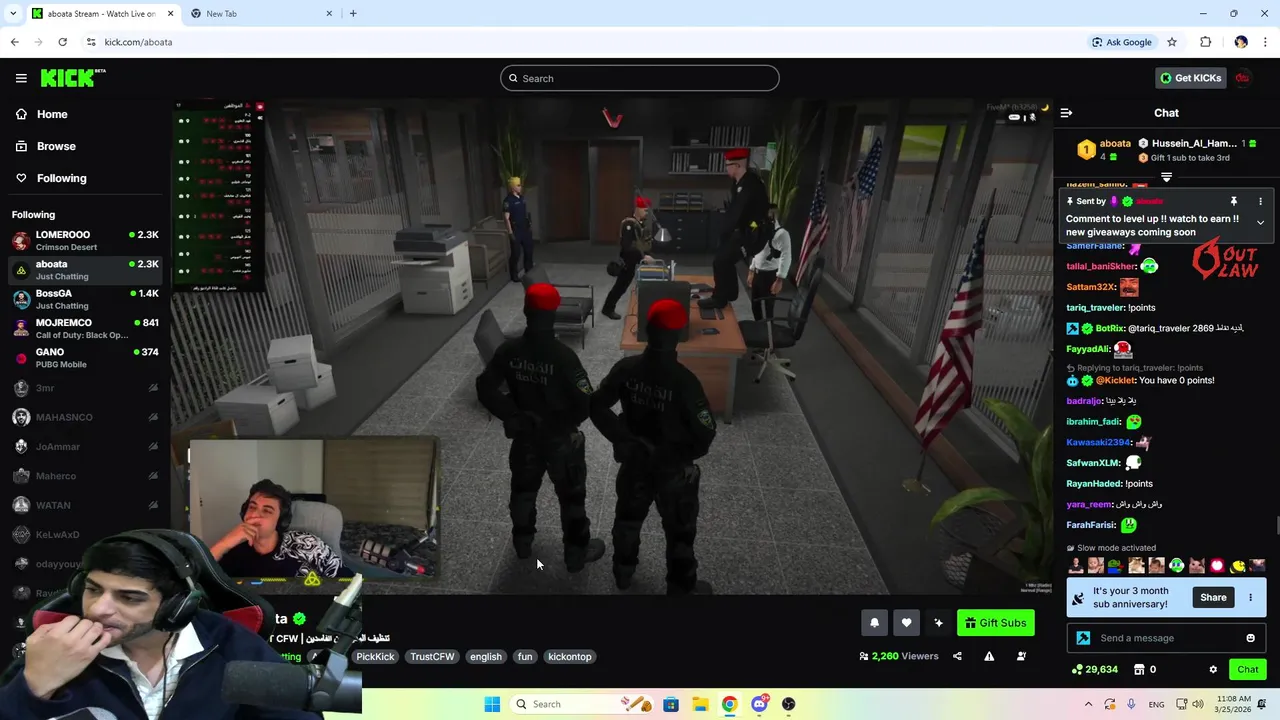
Task: Toggle notifications bell for aboata
Action: (874, 623)
